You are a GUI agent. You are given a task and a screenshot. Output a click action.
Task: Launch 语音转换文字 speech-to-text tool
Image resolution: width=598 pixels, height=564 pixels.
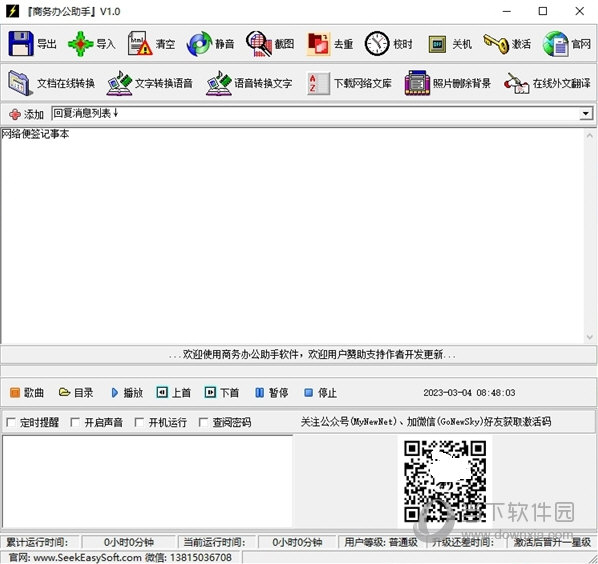point(249,83)
